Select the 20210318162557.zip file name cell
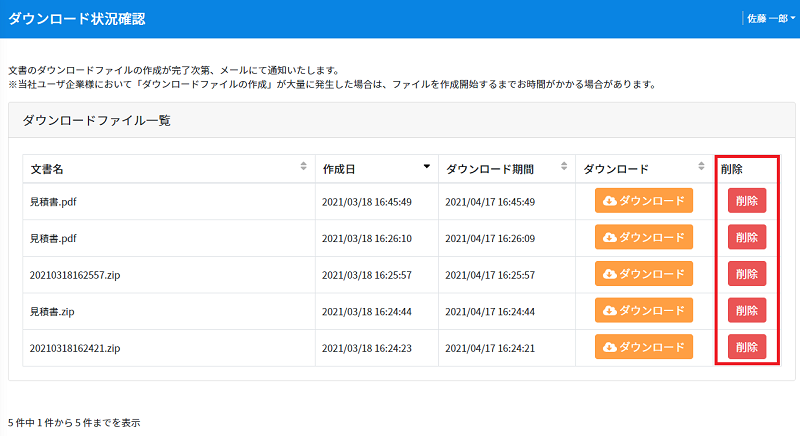Image resolution: width=800 pixels, height=436 pixels. tap(169, 275)
